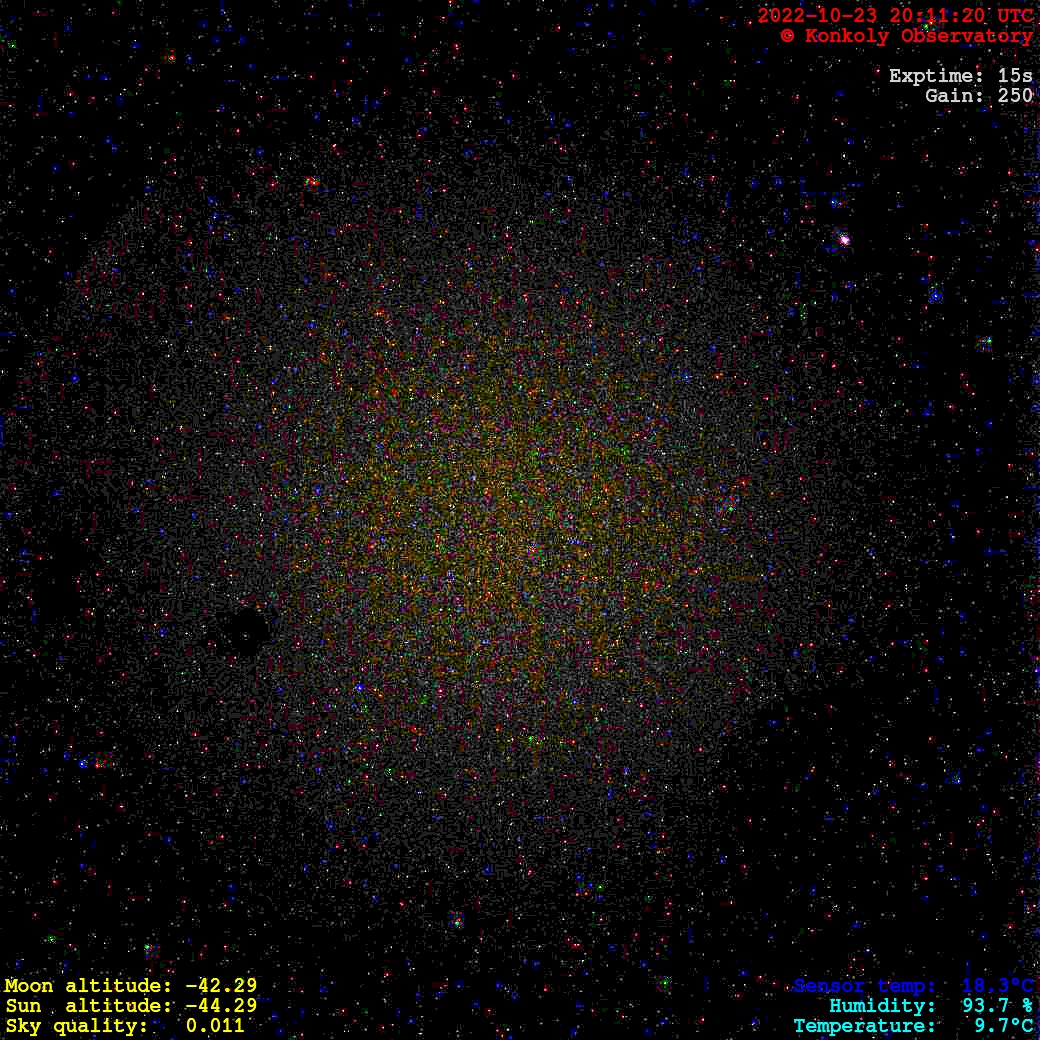This screenshot has width=1040, height=1040.
Task: Click the Sensor temp reading
Action: coord(912,986)
